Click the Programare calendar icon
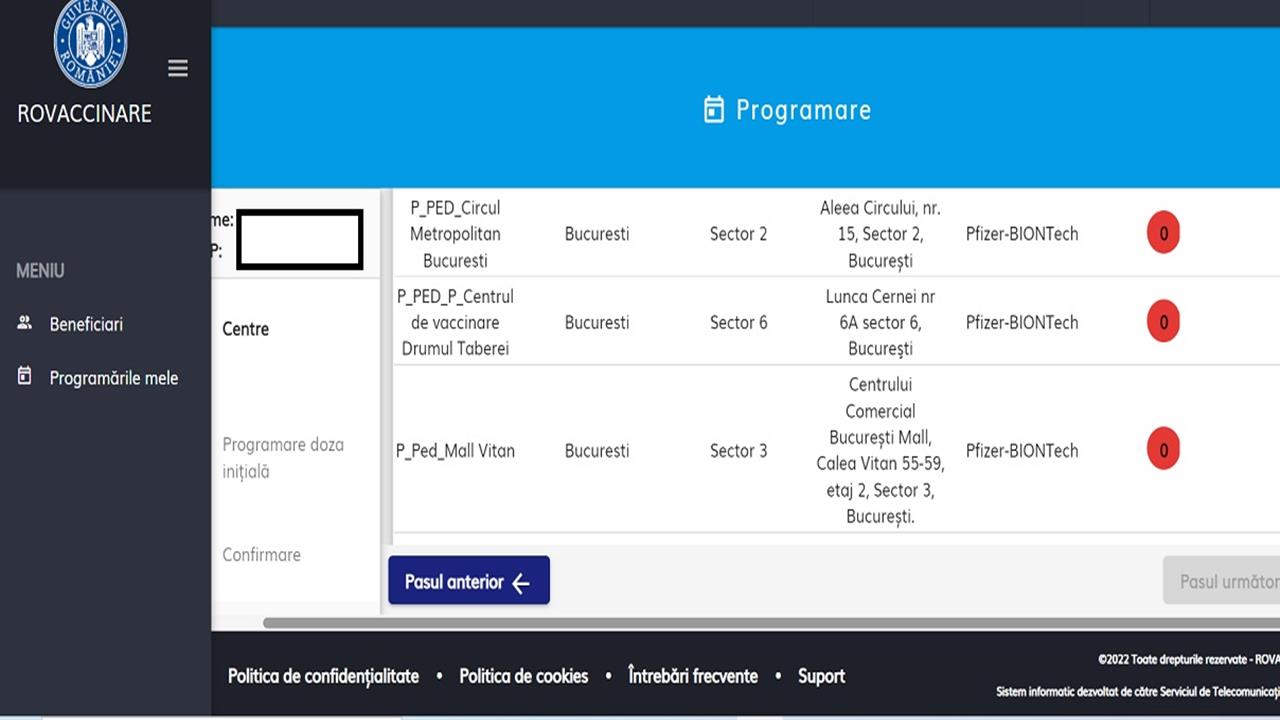 point(714,110)
